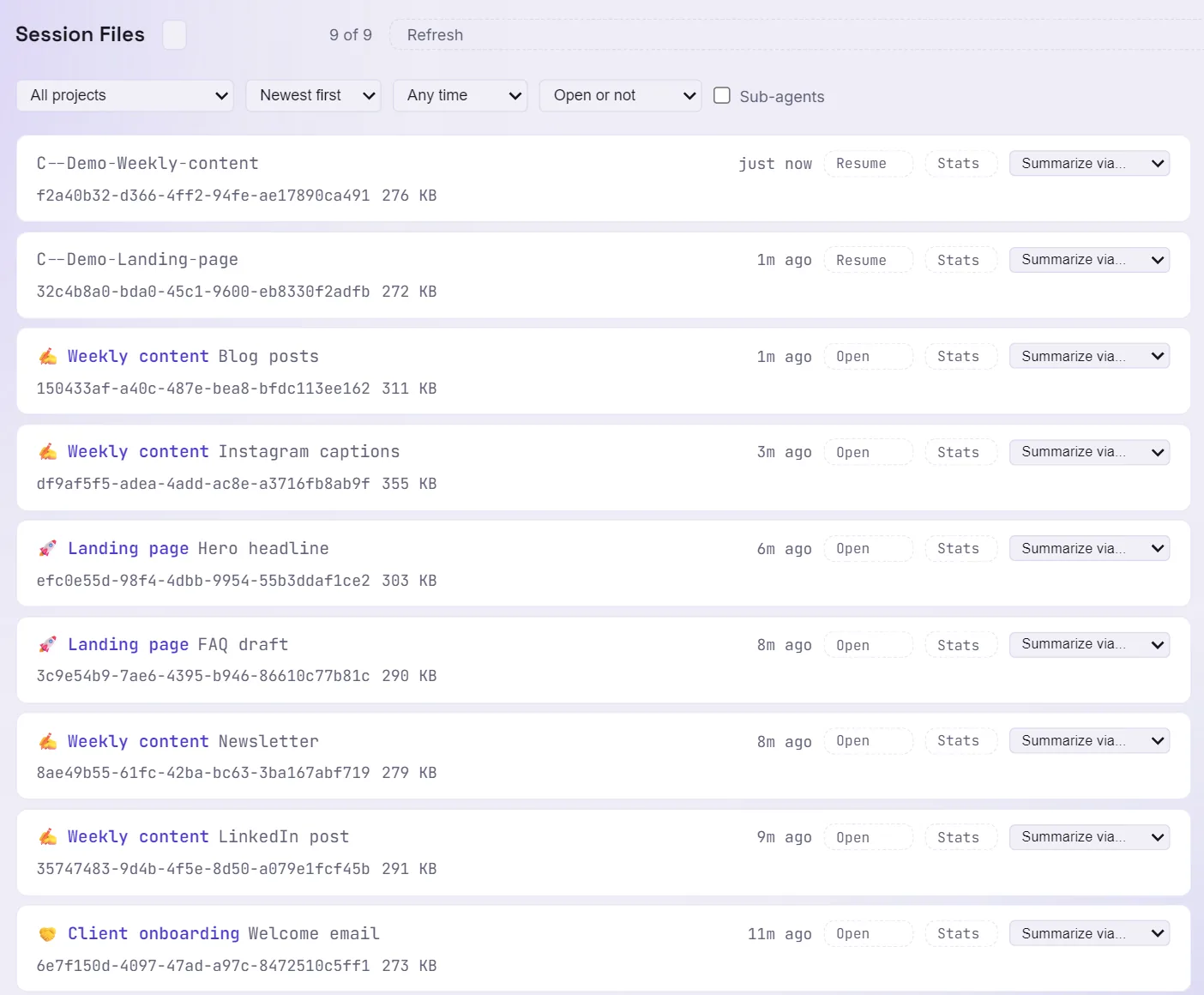Click the writing hand icon beside Blog posts
Screen dimensions: 1204x995
tap(48, 357)
